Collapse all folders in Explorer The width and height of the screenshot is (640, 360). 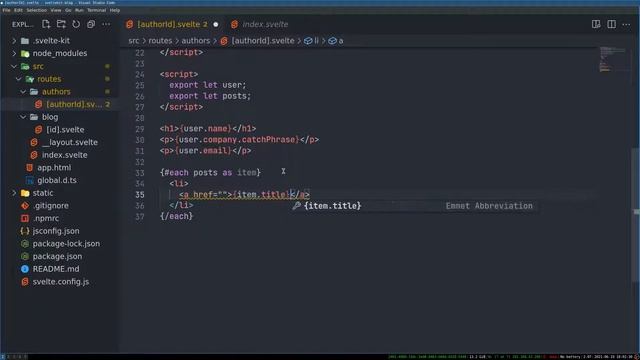tap(91, 24)
